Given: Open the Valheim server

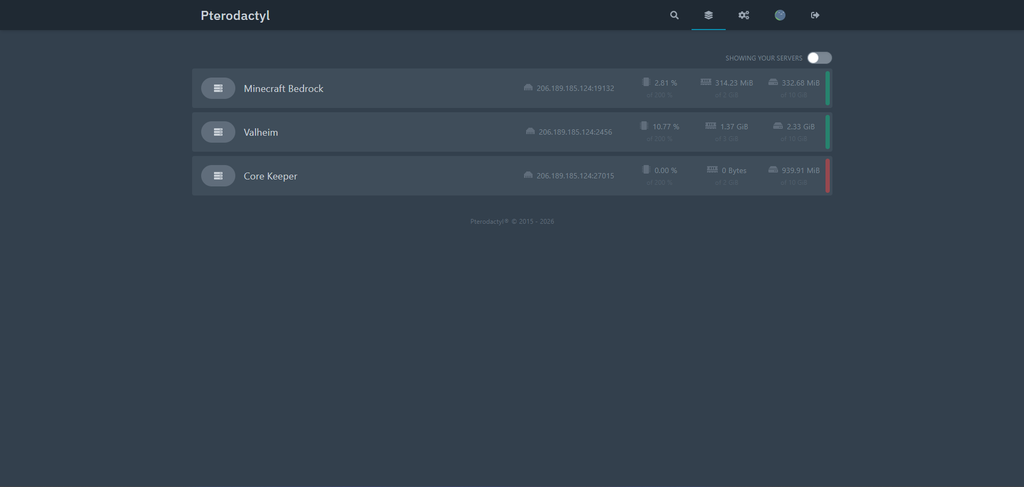Looking at the screenshot, I should point(512,132).
